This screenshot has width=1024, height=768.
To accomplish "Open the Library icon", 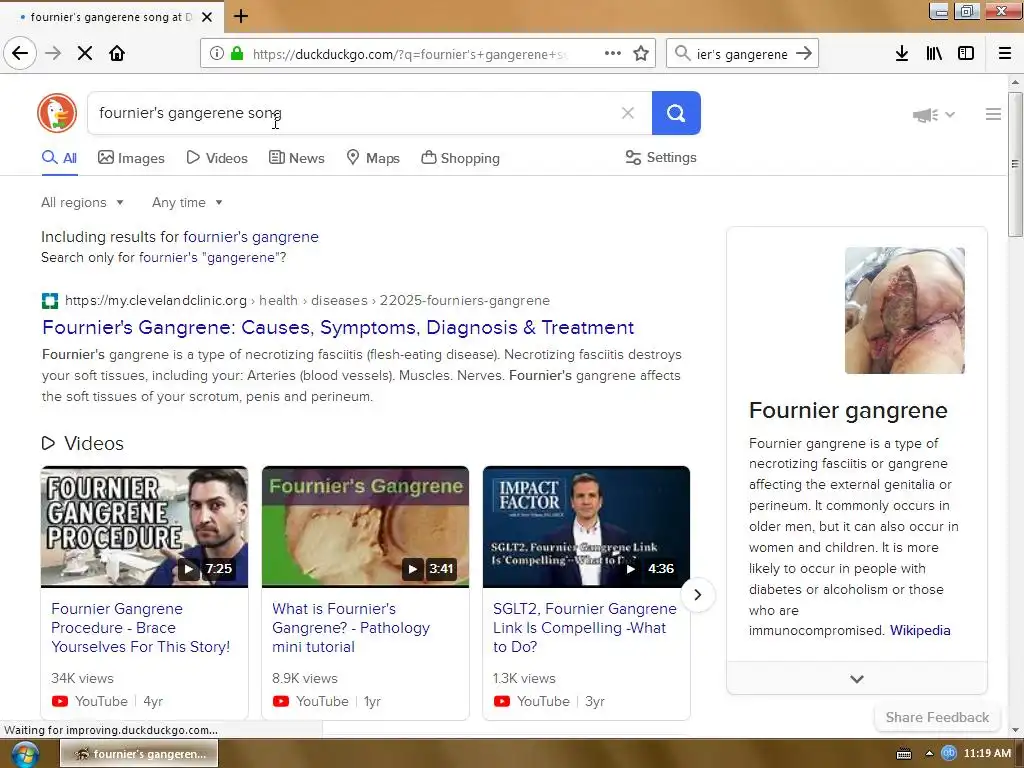I will [934, 54].
